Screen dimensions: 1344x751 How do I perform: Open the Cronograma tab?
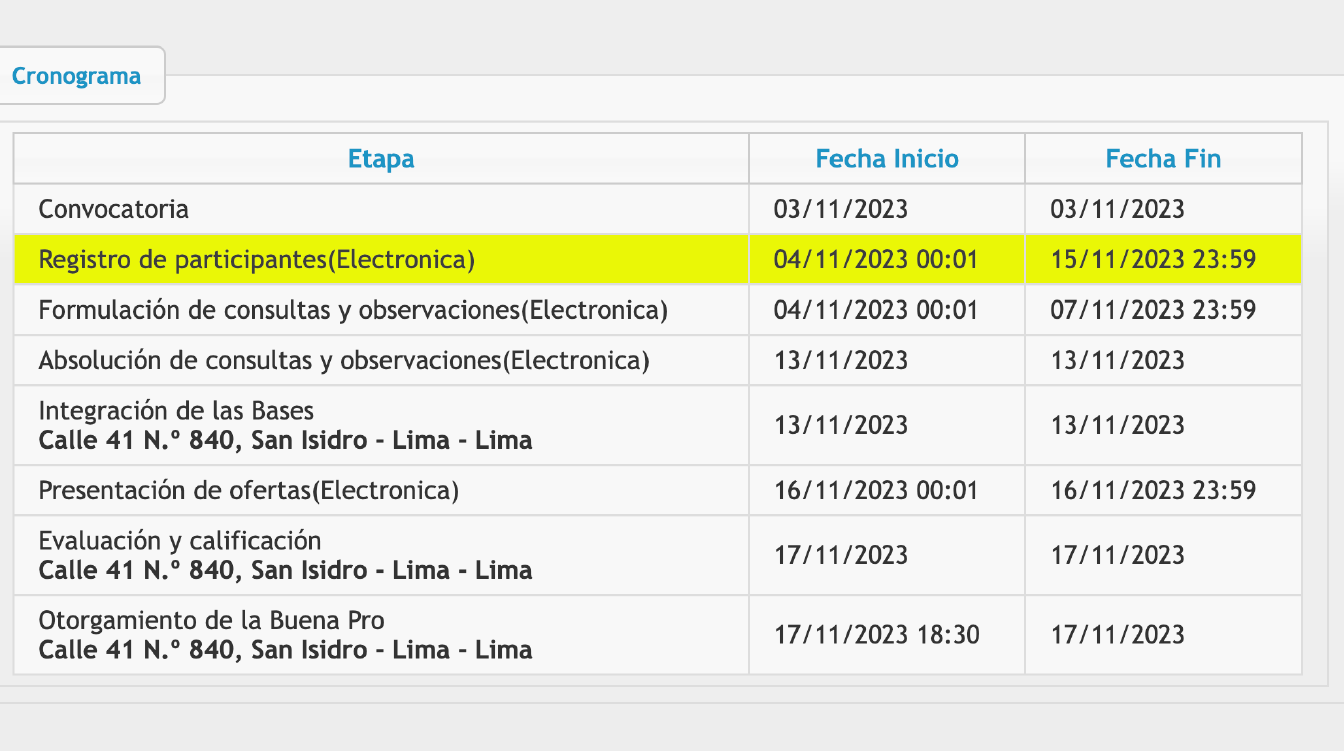coord(77,76)
